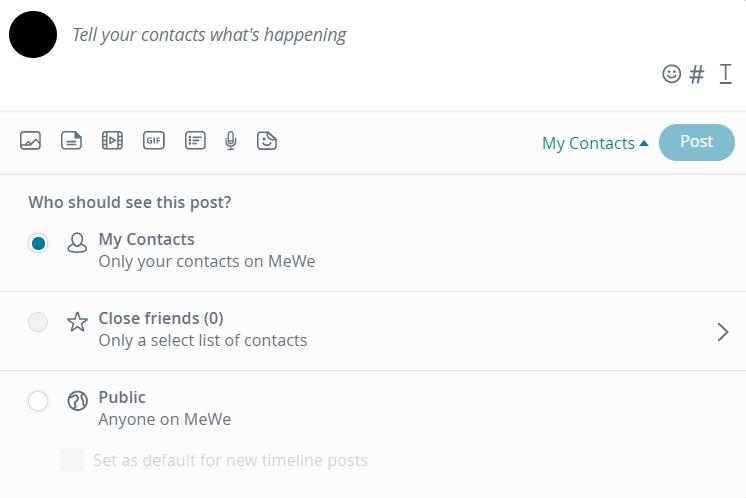Select the Close friends radio button
This screenshot has width=746, height=498.
(38, 322)
